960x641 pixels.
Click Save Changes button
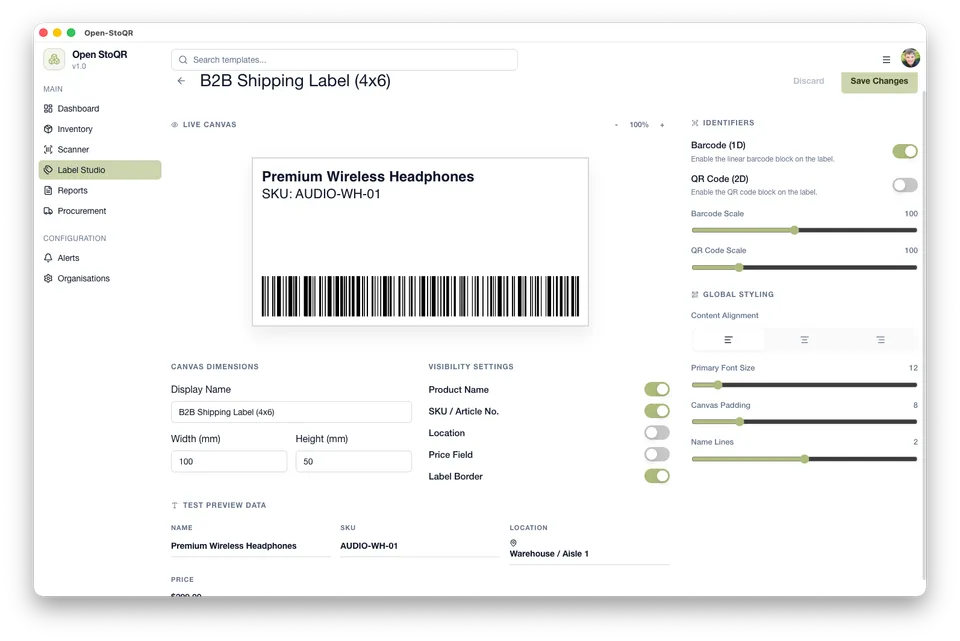[x=879, y=81]
